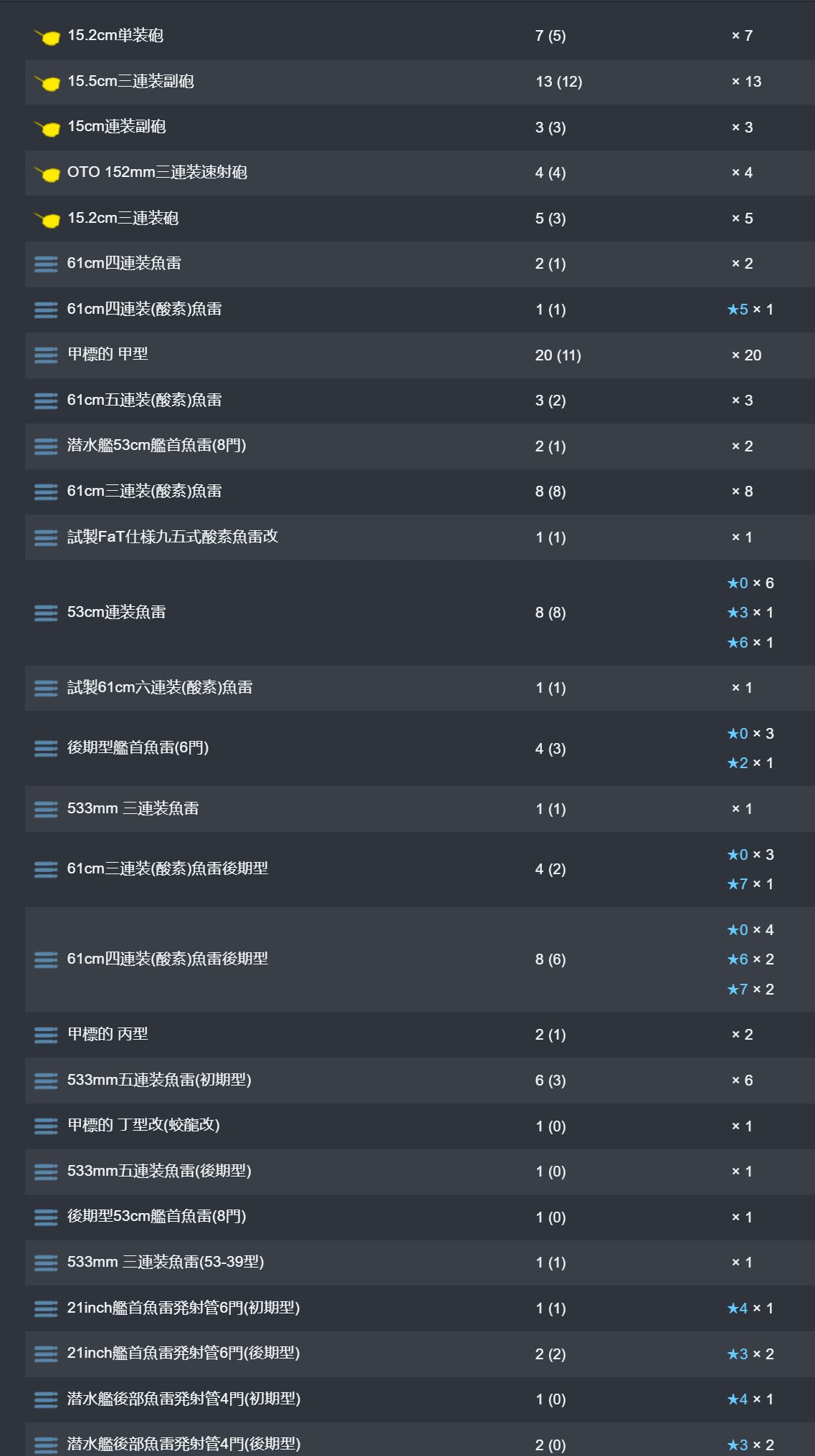
Task: Select the 61cm三連装(酸素)魚雷後期型 row
Action: click(x=420, y=869)
